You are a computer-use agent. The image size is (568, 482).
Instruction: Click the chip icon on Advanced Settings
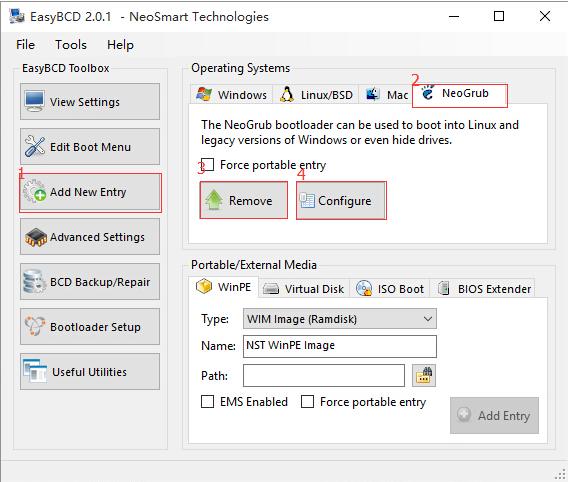click(x=36, y=238)
